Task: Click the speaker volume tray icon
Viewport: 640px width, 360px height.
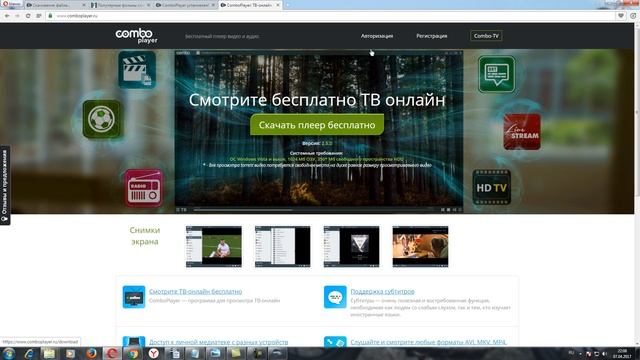Action: [x=604, y=353]
